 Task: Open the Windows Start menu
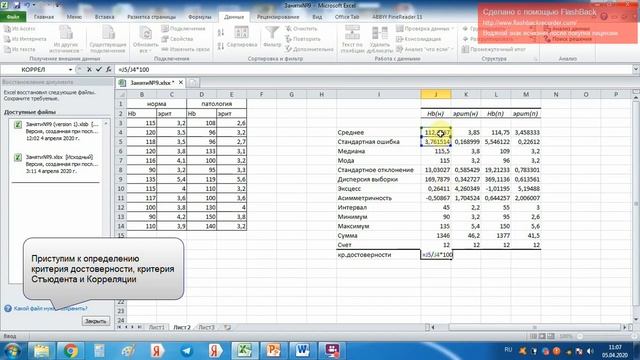click(12, 350)
